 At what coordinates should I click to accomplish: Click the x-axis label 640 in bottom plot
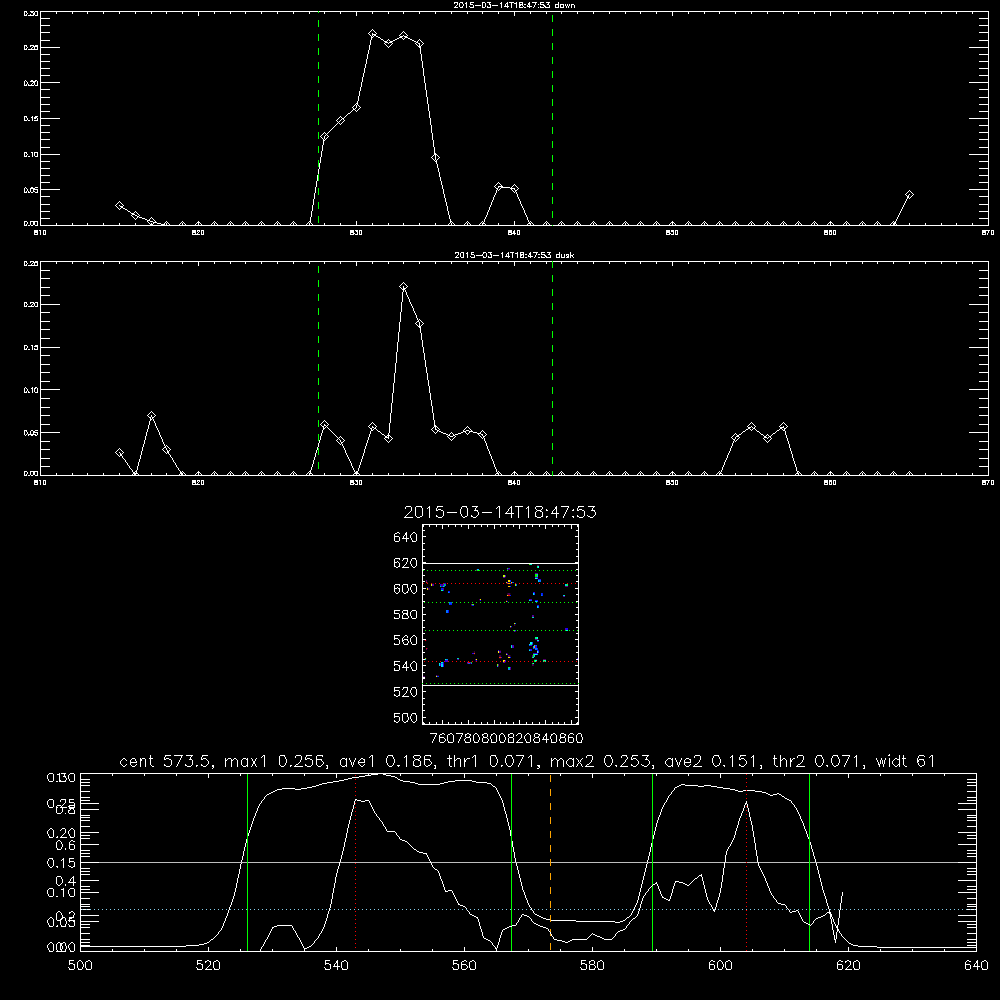pos(976,966)
